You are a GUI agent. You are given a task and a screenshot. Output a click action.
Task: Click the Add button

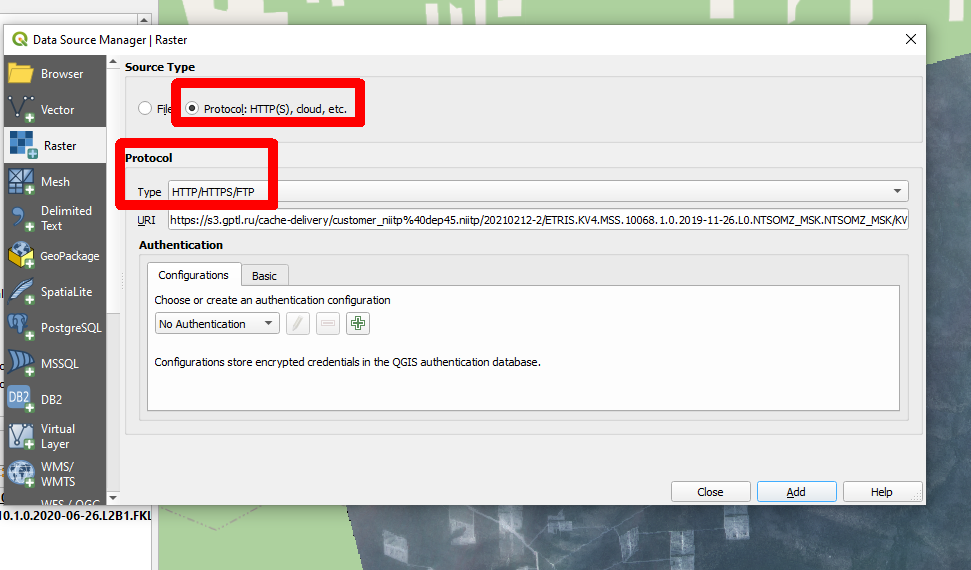pyautogui.click(x=796, y=491)
